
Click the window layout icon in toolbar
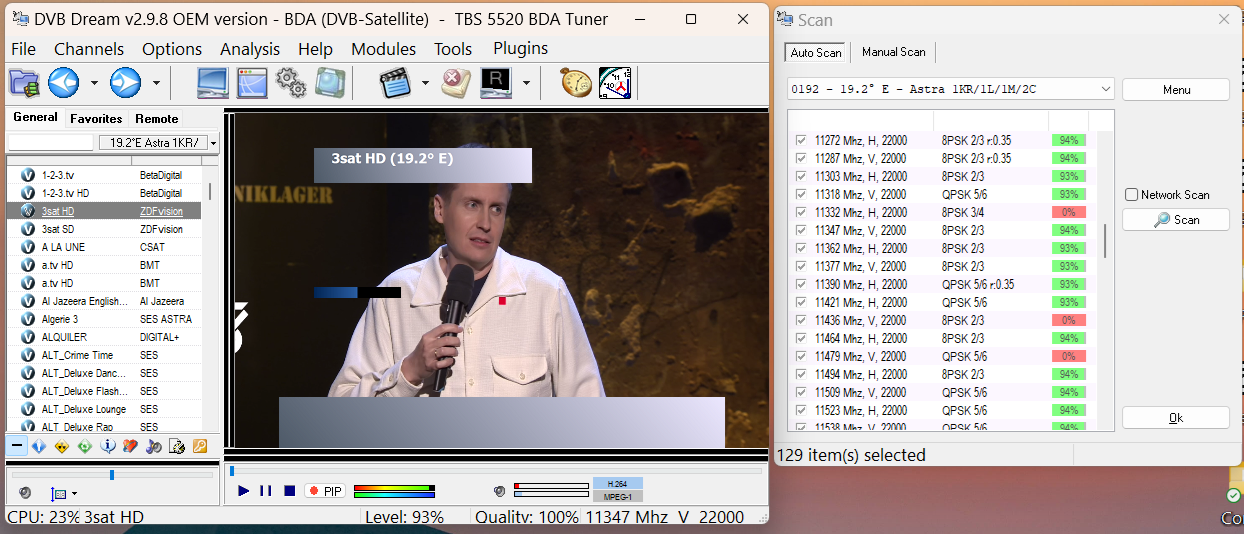pyautogui.click(x=251, y=83)
